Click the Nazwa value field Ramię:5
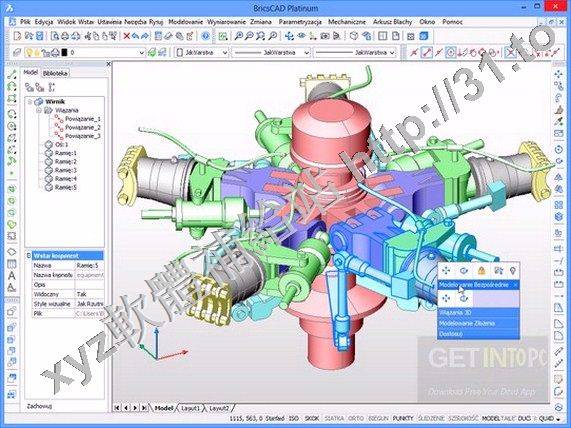This screenshot has width=571, height=428. (x=90, y=266)
